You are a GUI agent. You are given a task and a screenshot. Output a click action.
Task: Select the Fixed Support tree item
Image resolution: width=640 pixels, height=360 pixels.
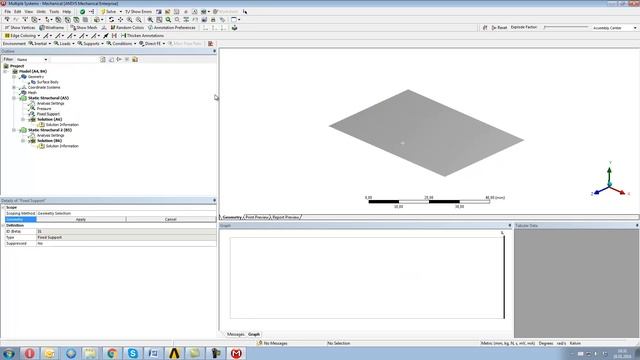pyautogui.click(x=48, y=114)
